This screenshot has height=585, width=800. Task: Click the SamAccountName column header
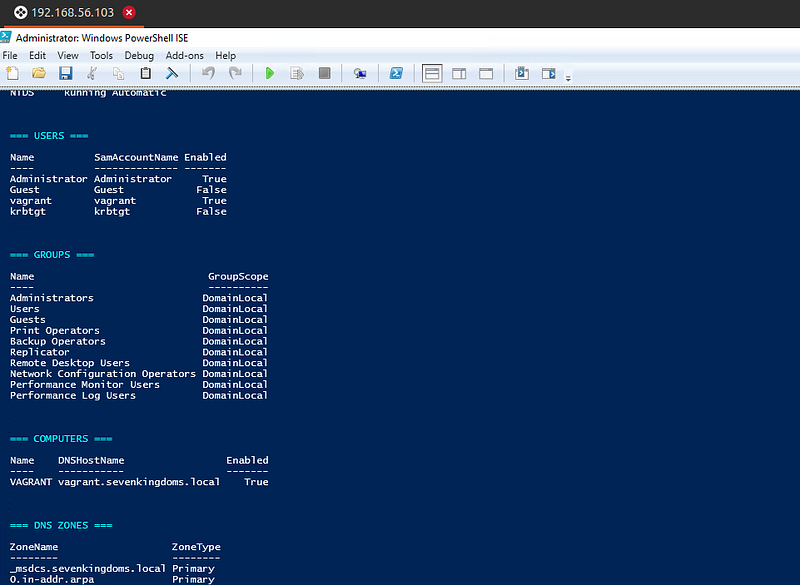[x=136, y=157]
